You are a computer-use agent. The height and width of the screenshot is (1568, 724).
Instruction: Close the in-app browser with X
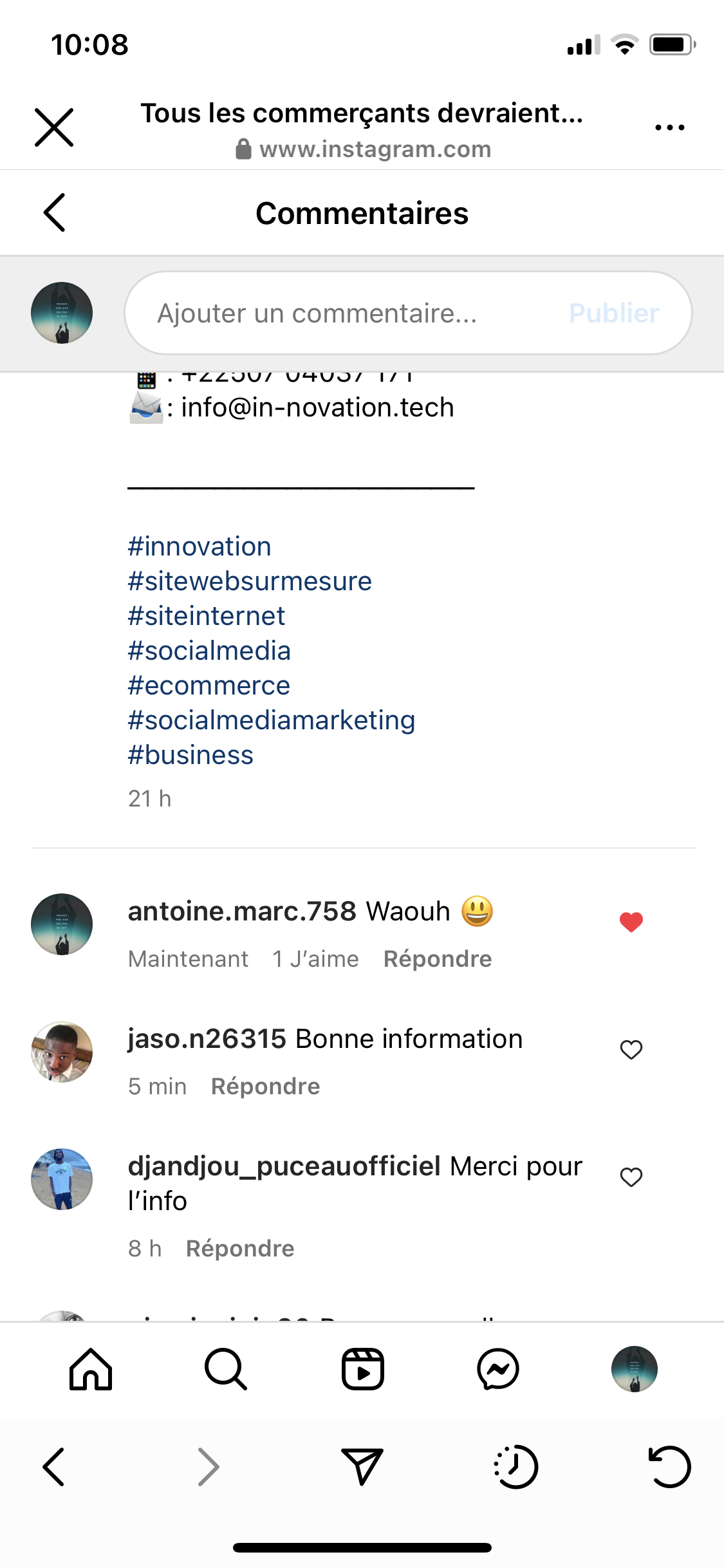click(x=54, y=127)
